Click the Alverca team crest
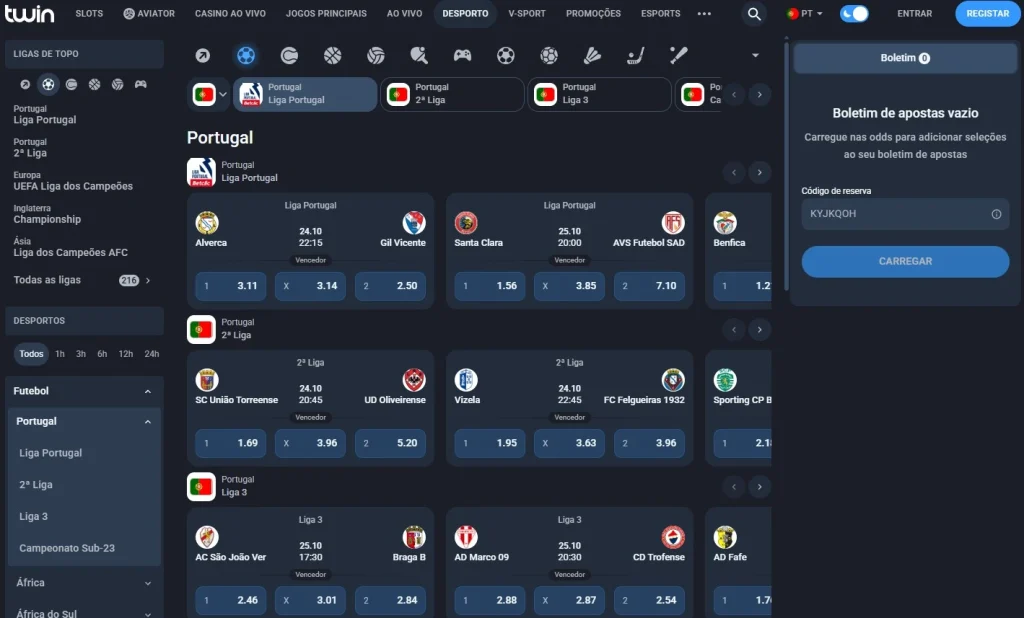Image resolution: width=1024 pixels, height=618 pixels. [x=207, y=223]
